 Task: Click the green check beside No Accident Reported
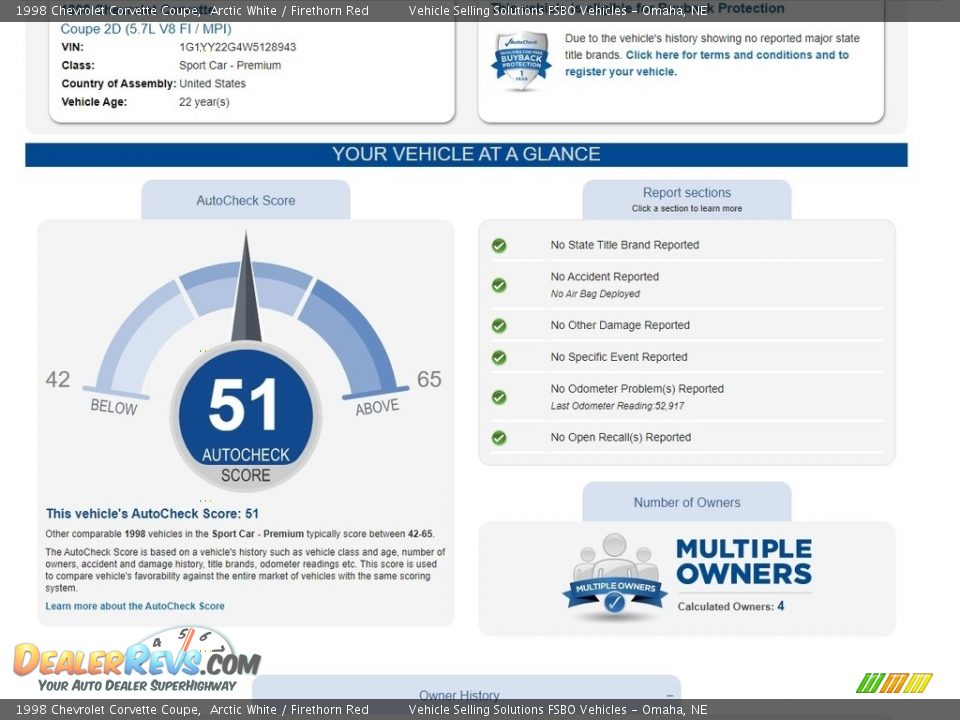[499, 285]
